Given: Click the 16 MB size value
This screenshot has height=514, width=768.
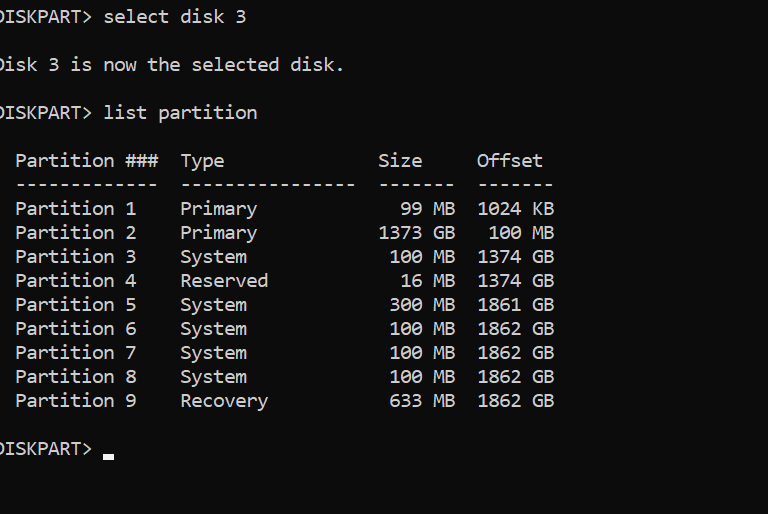Looking at the screenshot, I should (427, 280).
